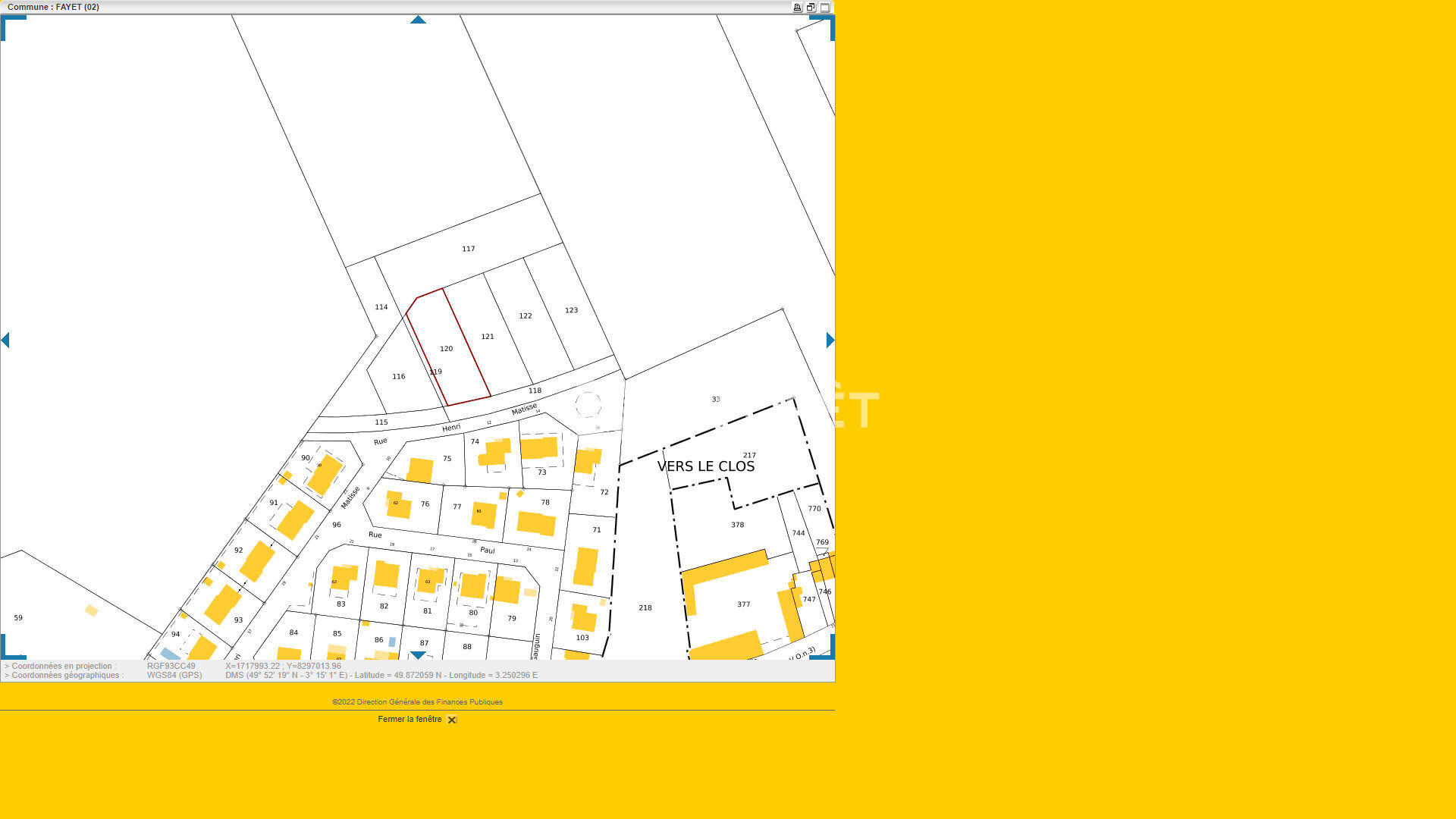The width and height of the screenshot is (1456, 819).
Task: Click the VERS LE CLOS place label
Action: click(x=706, y=466)
